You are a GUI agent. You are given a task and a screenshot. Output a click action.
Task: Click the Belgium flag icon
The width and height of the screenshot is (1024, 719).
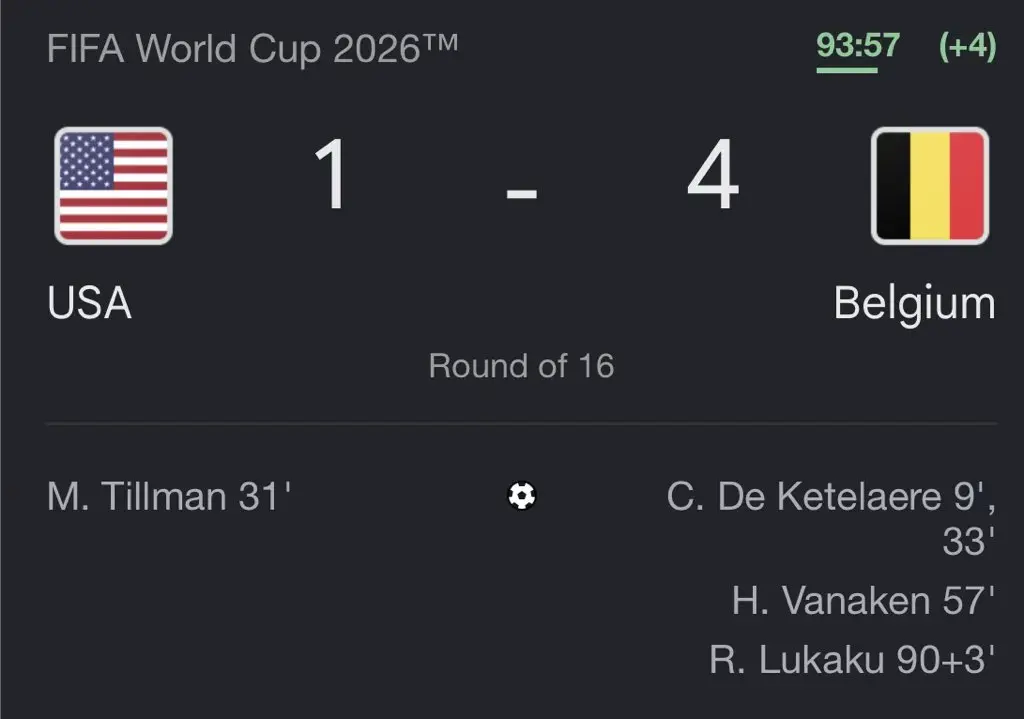coord(929,186)
